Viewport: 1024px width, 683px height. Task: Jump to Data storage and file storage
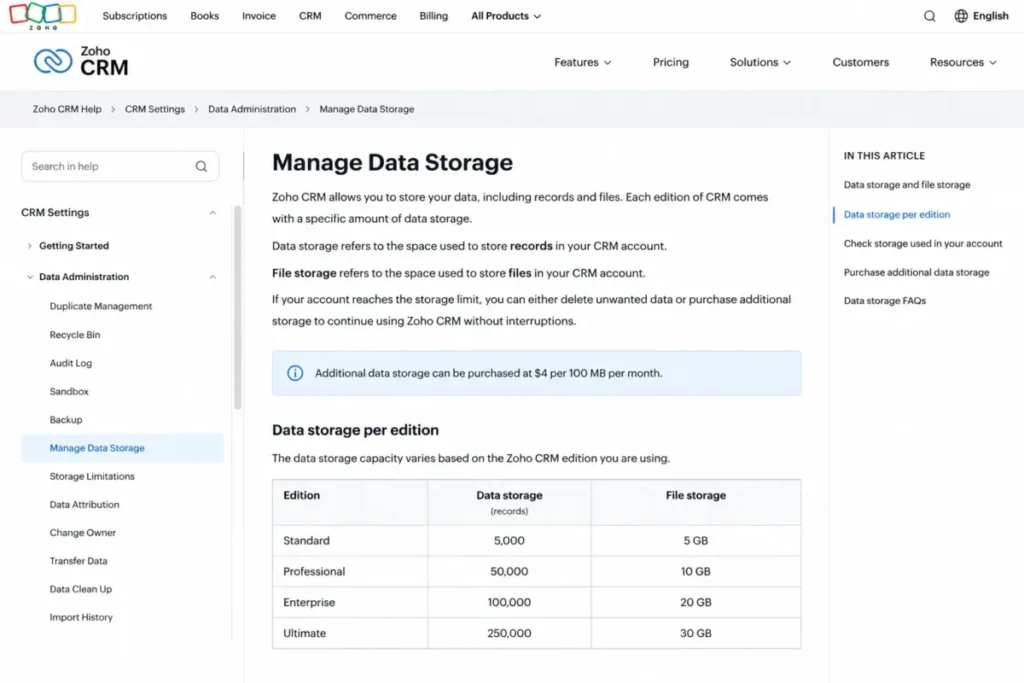click(x=906, y=185)
